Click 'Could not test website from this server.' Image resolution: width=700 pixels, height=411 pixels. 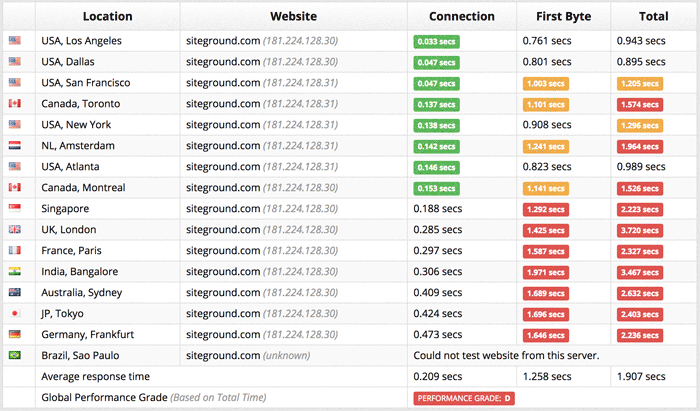pos(506,355)
